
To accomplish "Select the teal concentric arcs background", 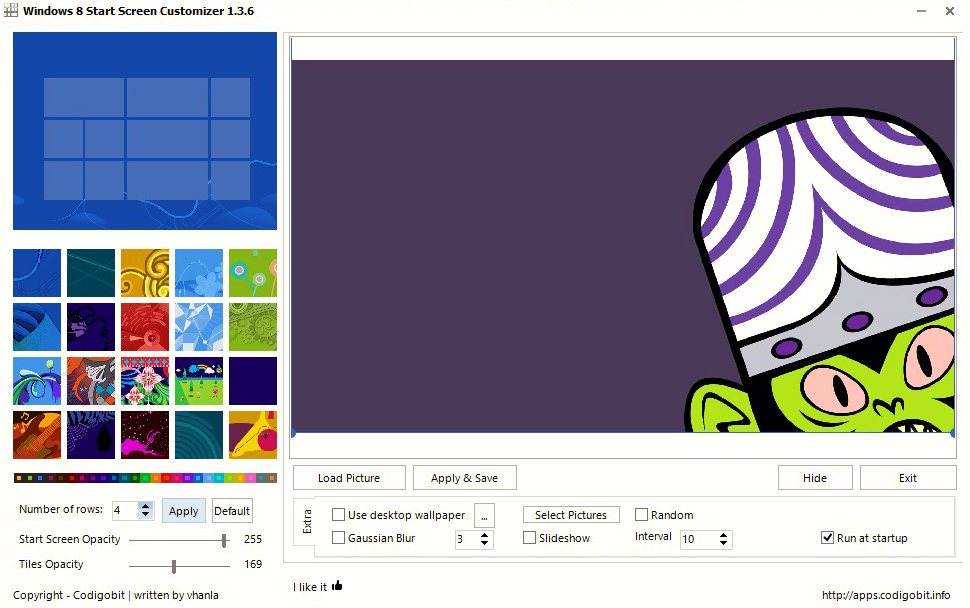I will [x=199, y=435].
